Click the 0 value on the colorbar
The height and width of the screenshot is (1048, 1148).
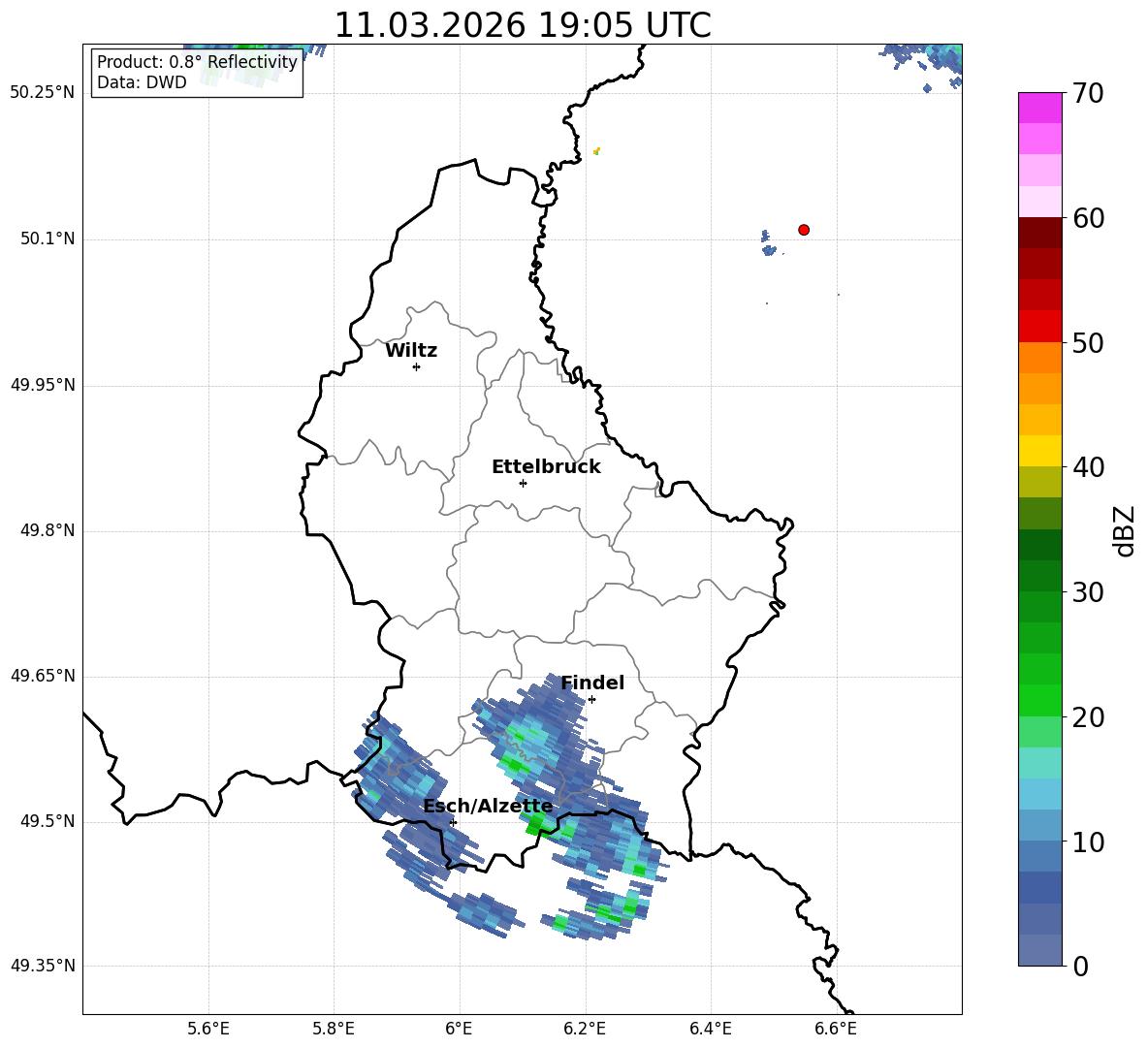1081,966
